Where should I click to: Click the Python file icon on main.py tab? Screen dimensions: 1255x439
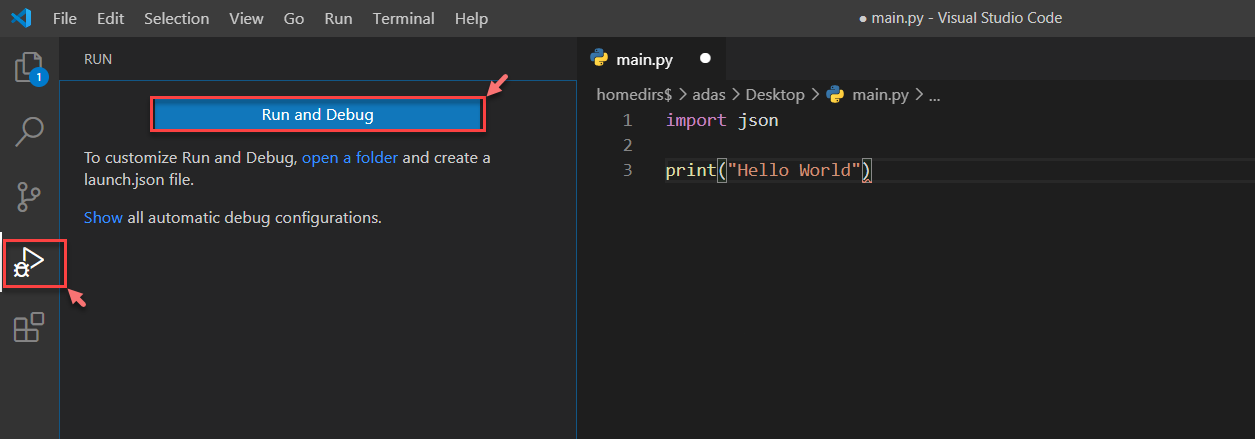coord(600,59)
